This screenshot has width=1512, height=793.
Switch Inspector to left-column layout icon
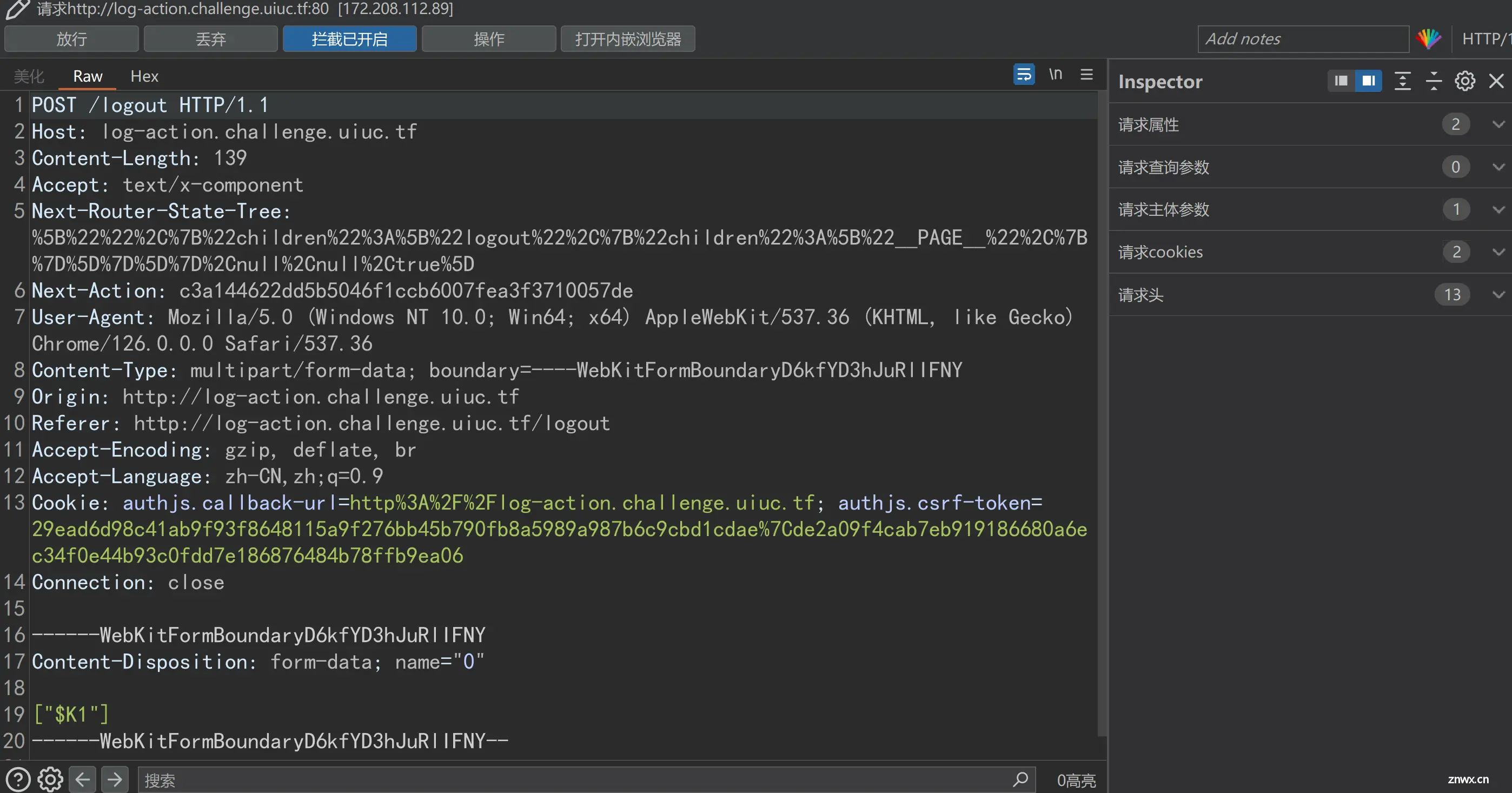1341,81
